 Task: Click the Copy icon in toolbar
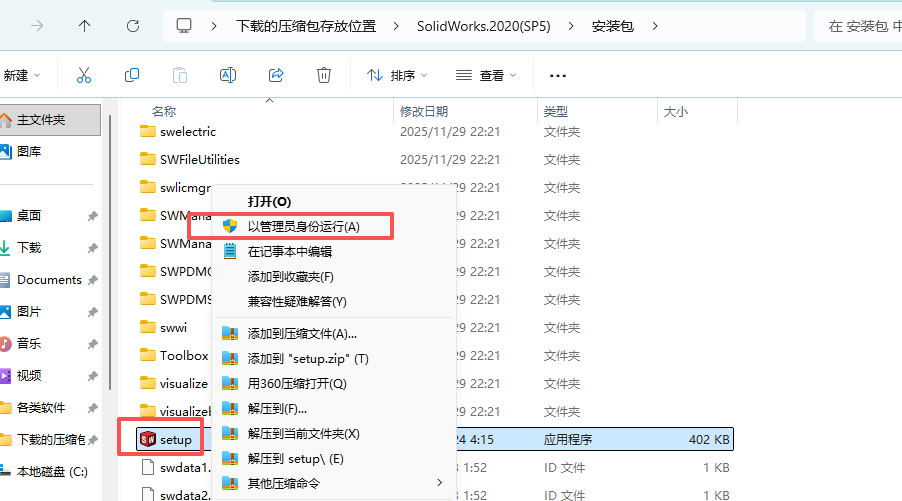coord(132,75)
